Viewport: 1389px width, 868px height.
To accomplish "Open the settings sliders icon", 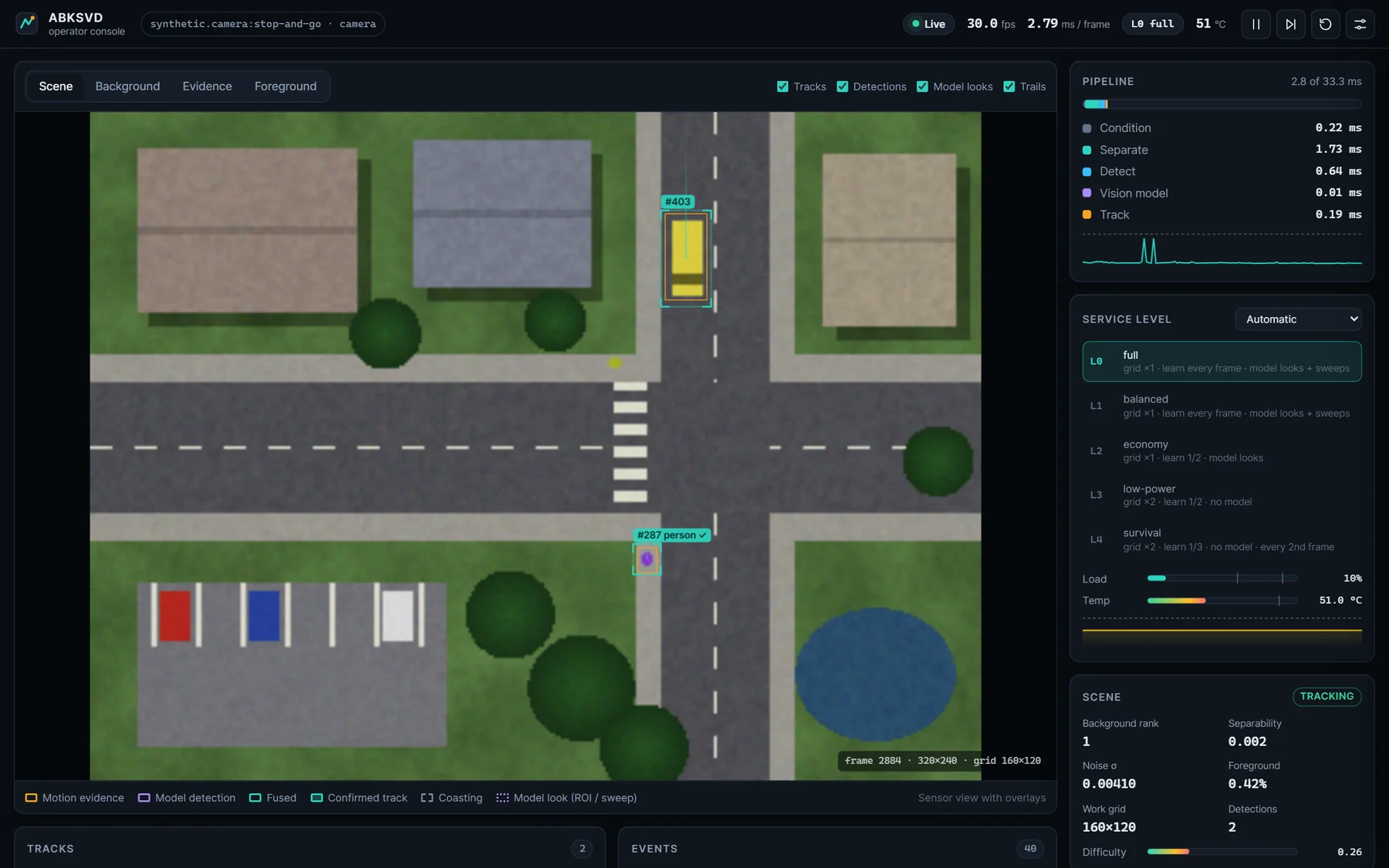I will click(x=1360, y=24).
